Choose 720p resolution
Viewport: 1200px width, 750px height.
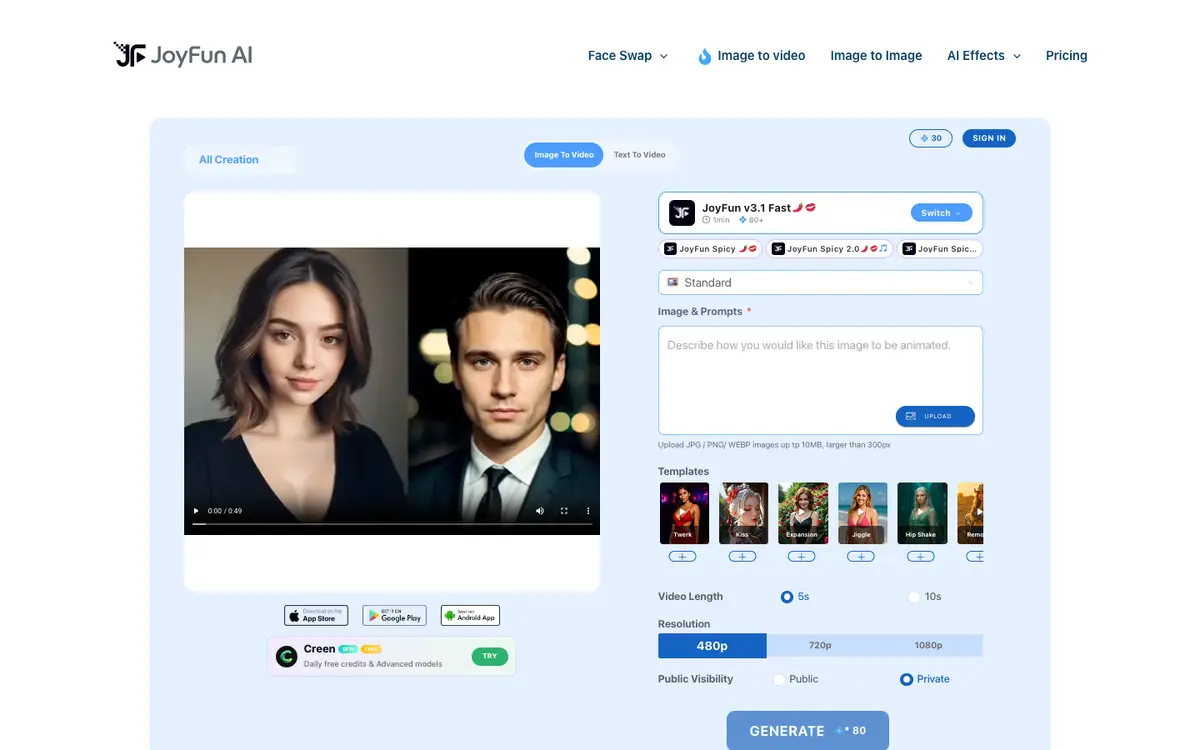click(820, 646)
